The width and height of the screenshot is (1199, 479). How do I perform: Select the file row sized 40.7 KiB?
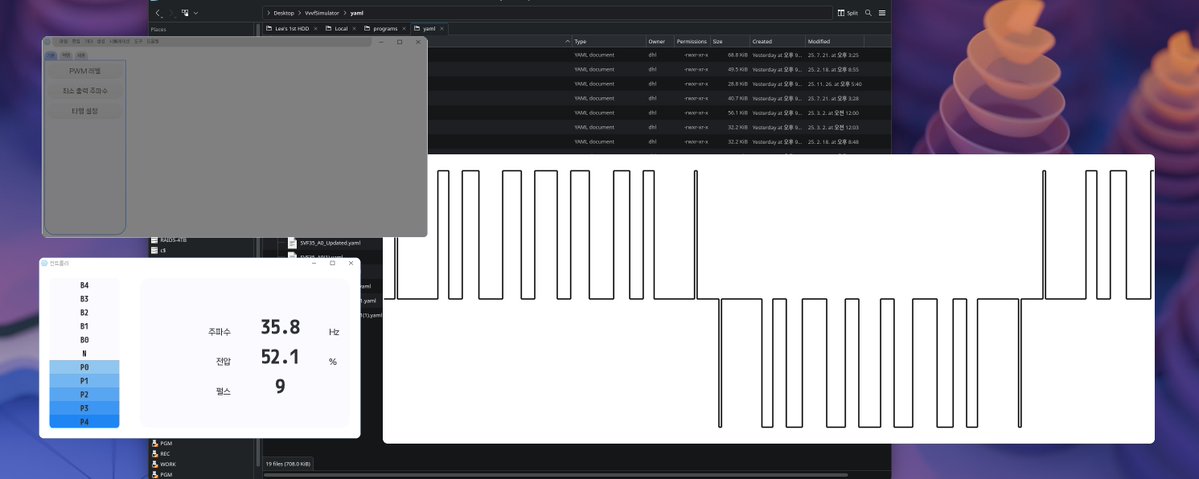658,98
